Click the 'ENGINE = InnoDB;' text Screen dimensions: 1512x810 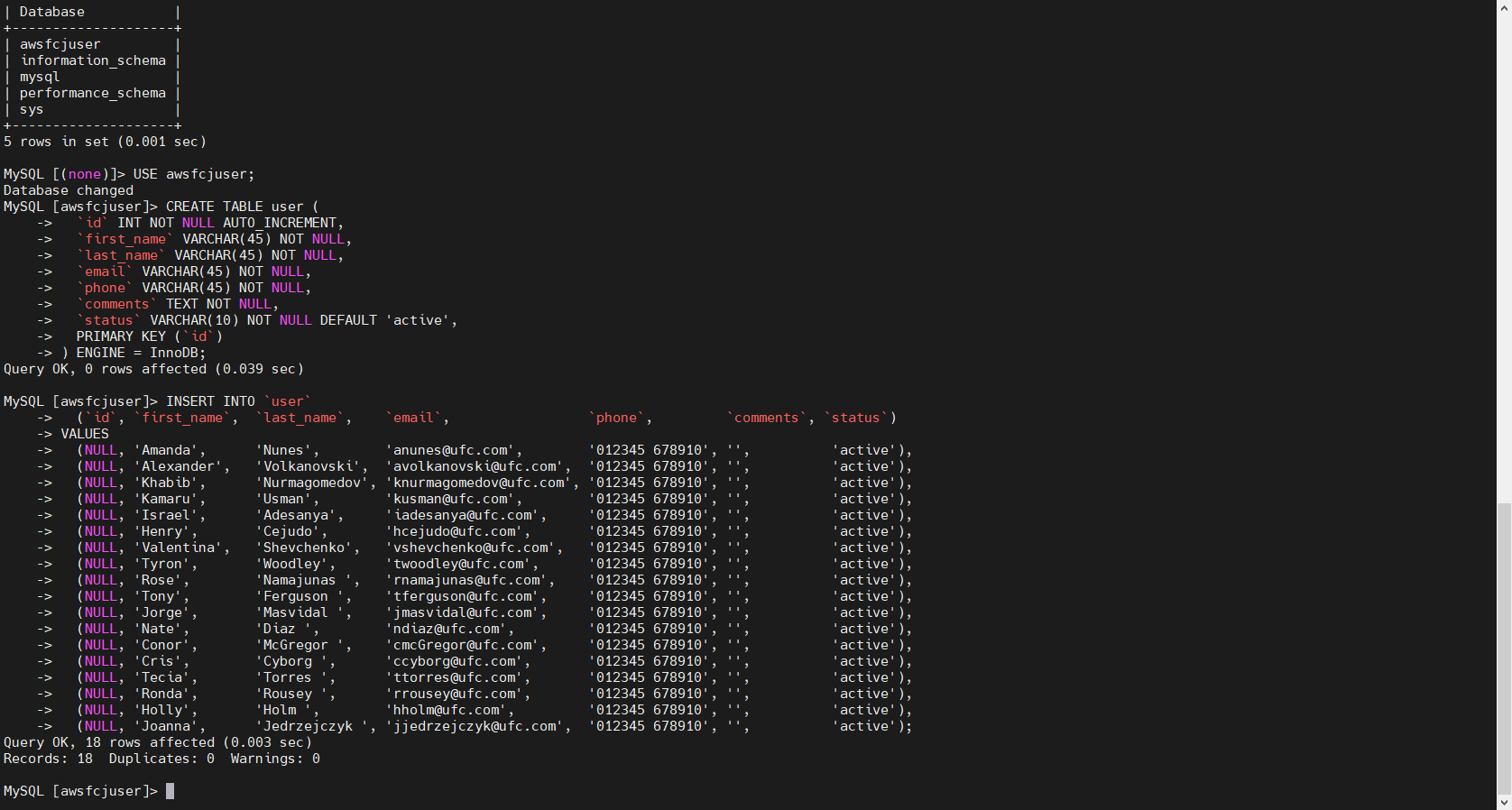coord(141,353)
